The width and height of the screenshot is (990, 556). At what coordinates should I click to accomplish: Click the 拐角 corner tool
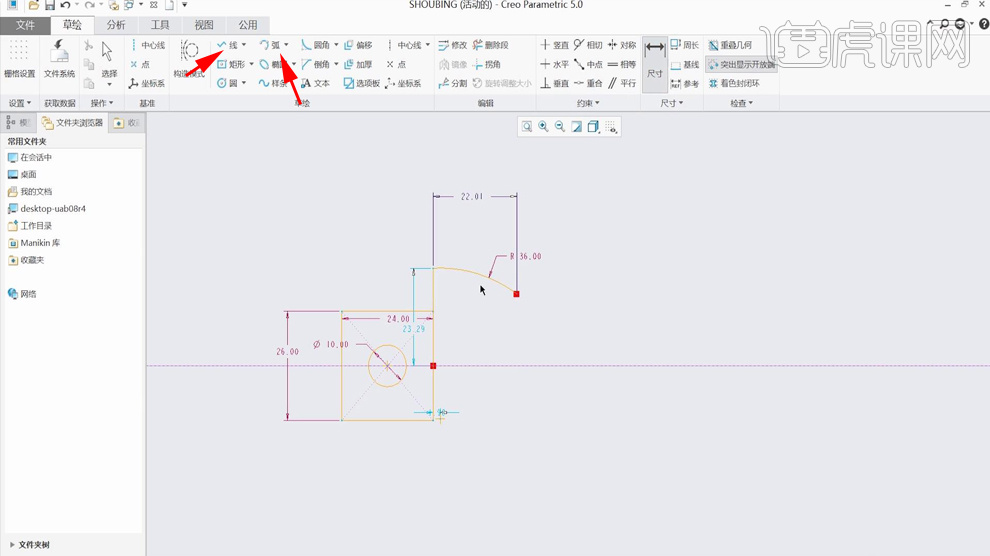(486, 64)
